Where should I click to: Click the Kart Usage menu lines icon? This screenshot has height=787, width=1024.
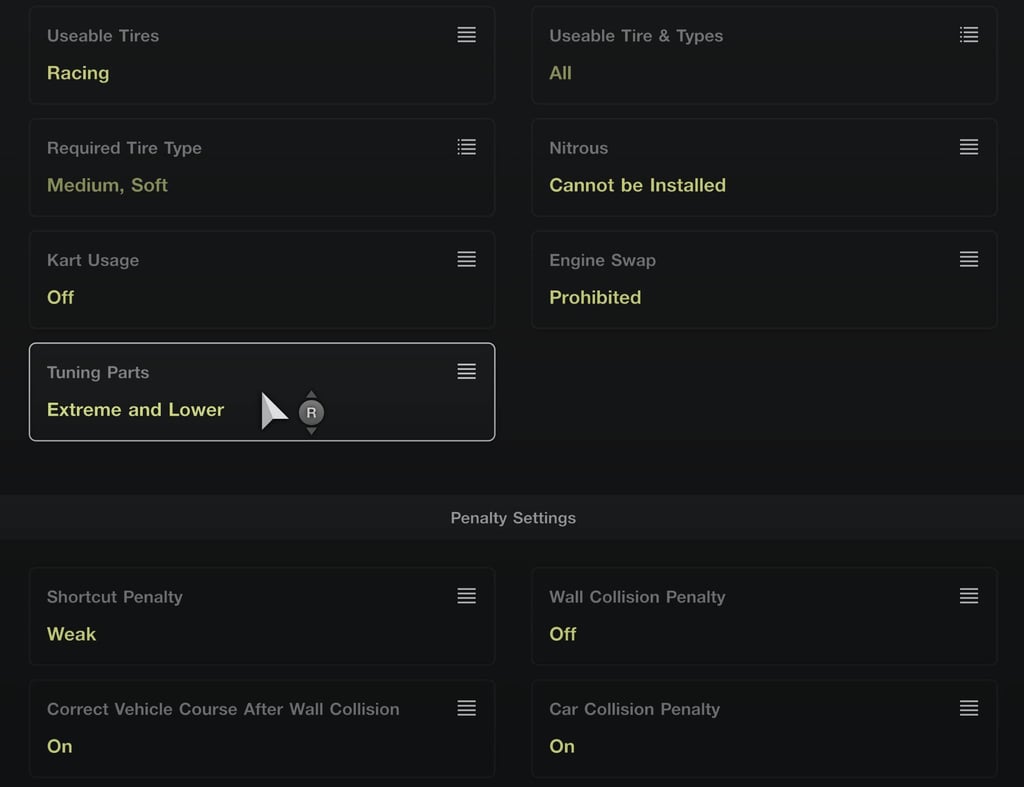(466, 259)
